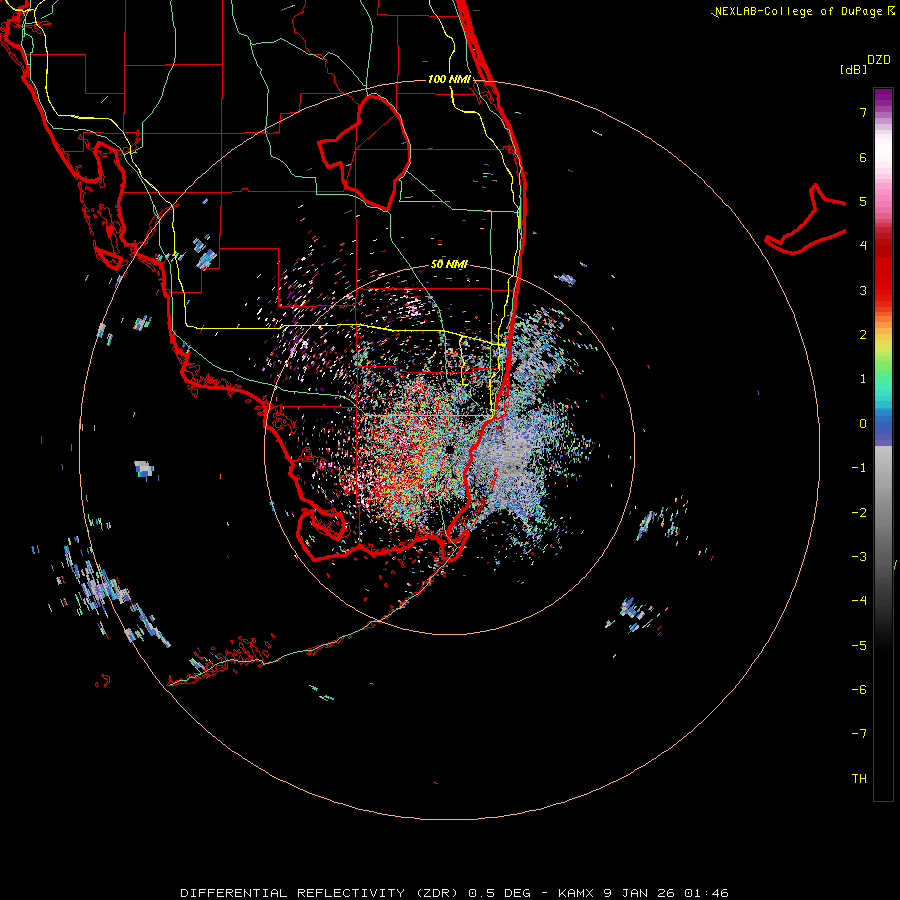Click the [dB] unit label
The width and height of the screenshot is (900, 900).
point(854,69)
